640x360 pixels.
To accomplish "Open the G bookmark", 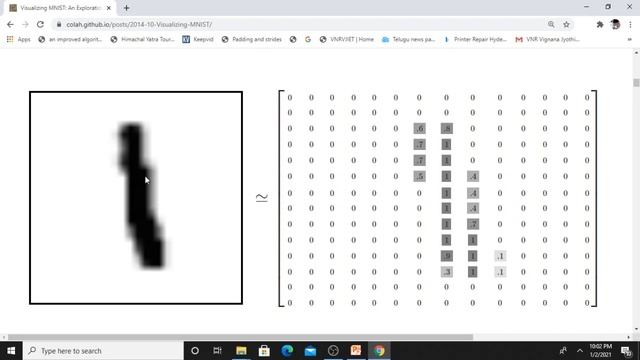I will click(308, 39).
